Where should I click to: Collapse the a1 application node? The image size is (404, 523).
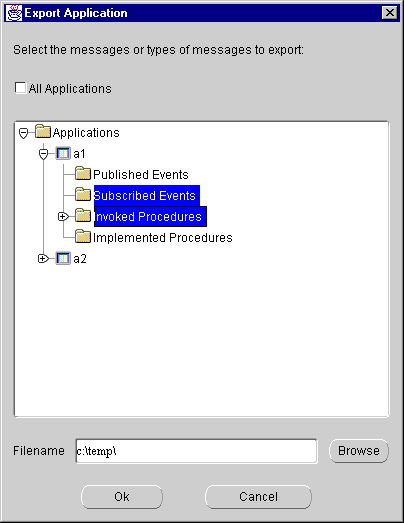click(x=43, y=154)
